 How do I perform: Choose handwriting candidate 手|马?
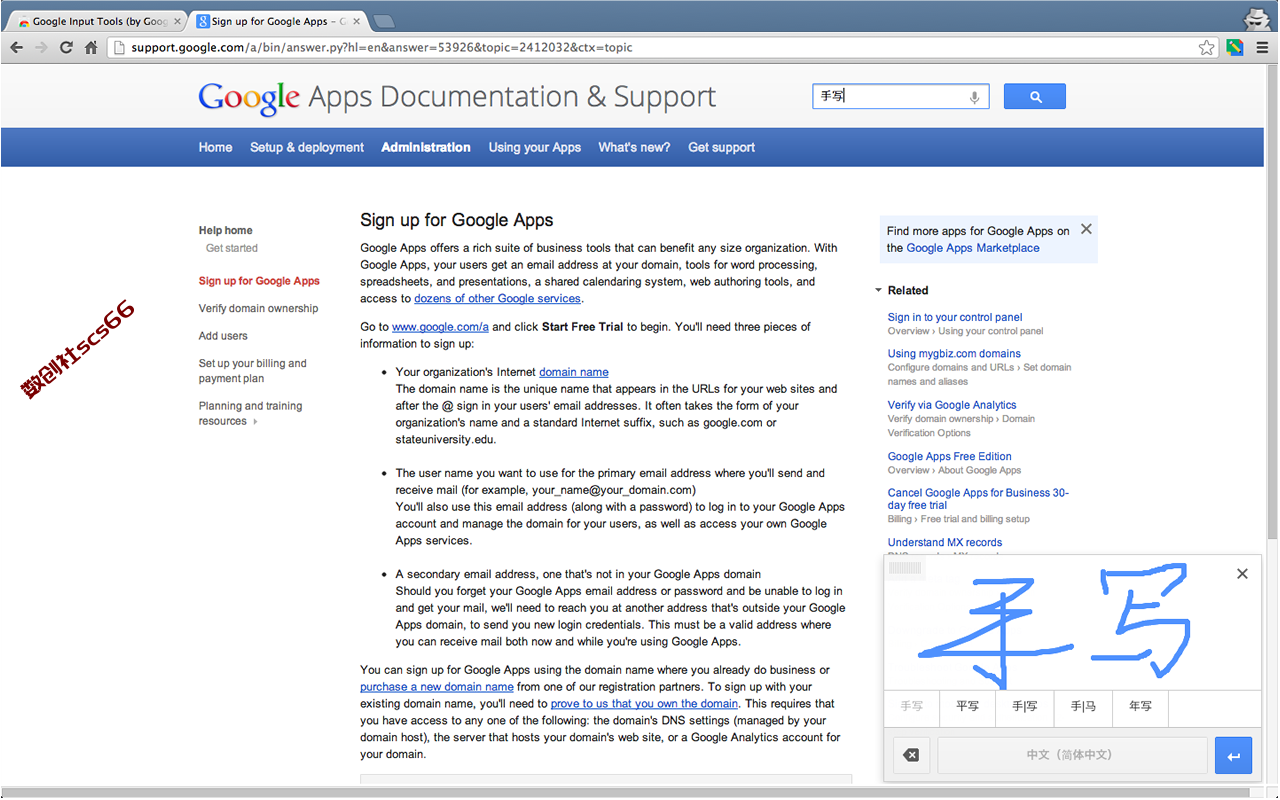pos(1083,707)
